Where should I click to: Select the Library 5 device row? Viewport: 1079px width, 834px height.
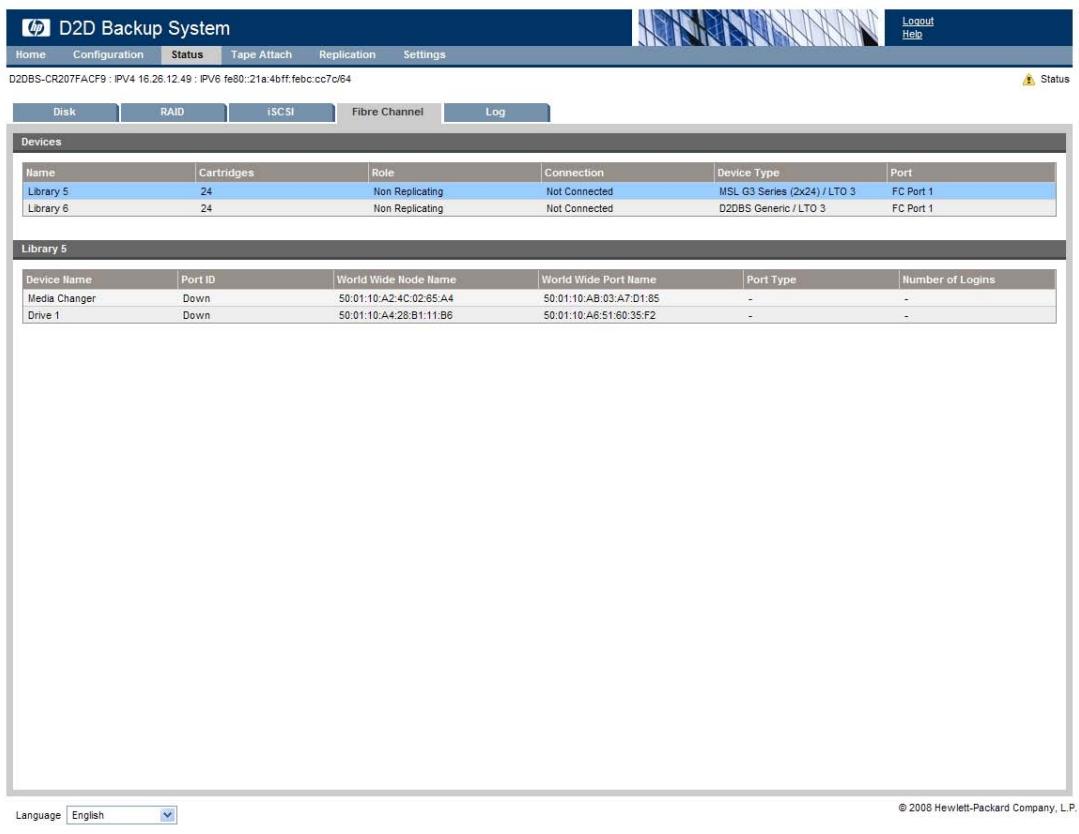[539, 191]
